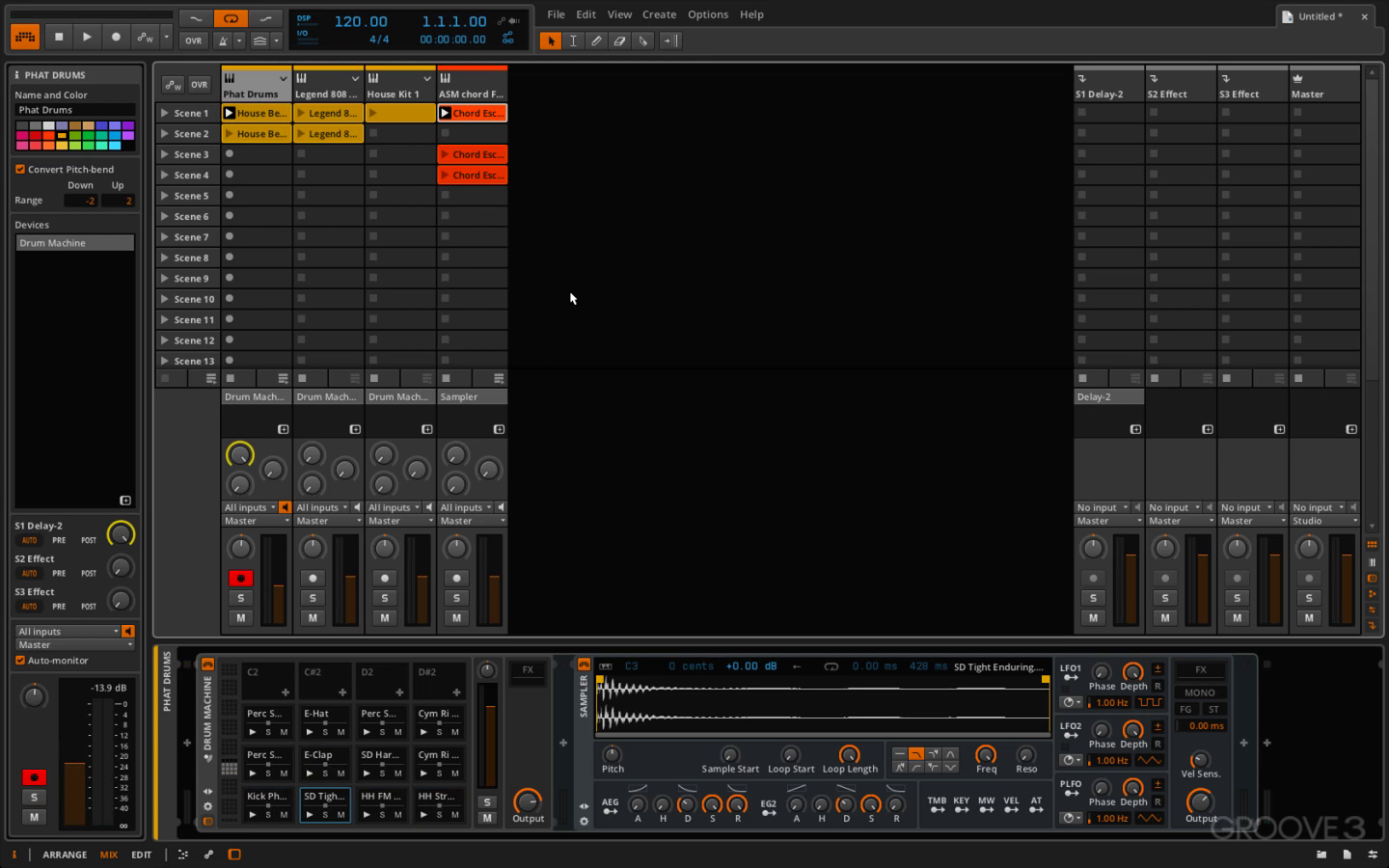The image size is (1389, 868).
Task: Uncheck the Convert Pitch-bend checkbox
Action: pyautogui.click(x=20, y=169)
